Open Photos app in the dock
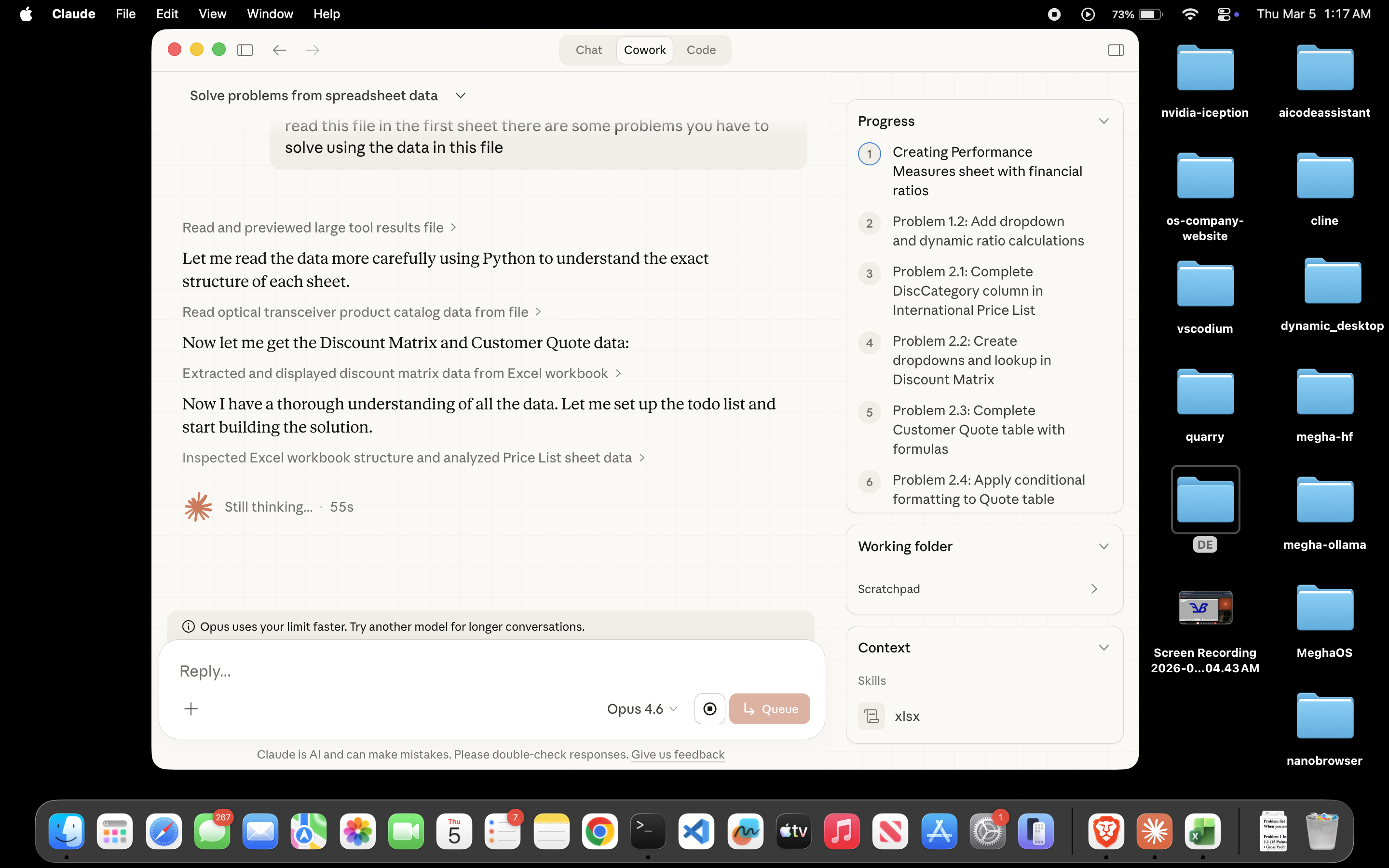Screen dimensions: 1389x868 coord(357,831)
